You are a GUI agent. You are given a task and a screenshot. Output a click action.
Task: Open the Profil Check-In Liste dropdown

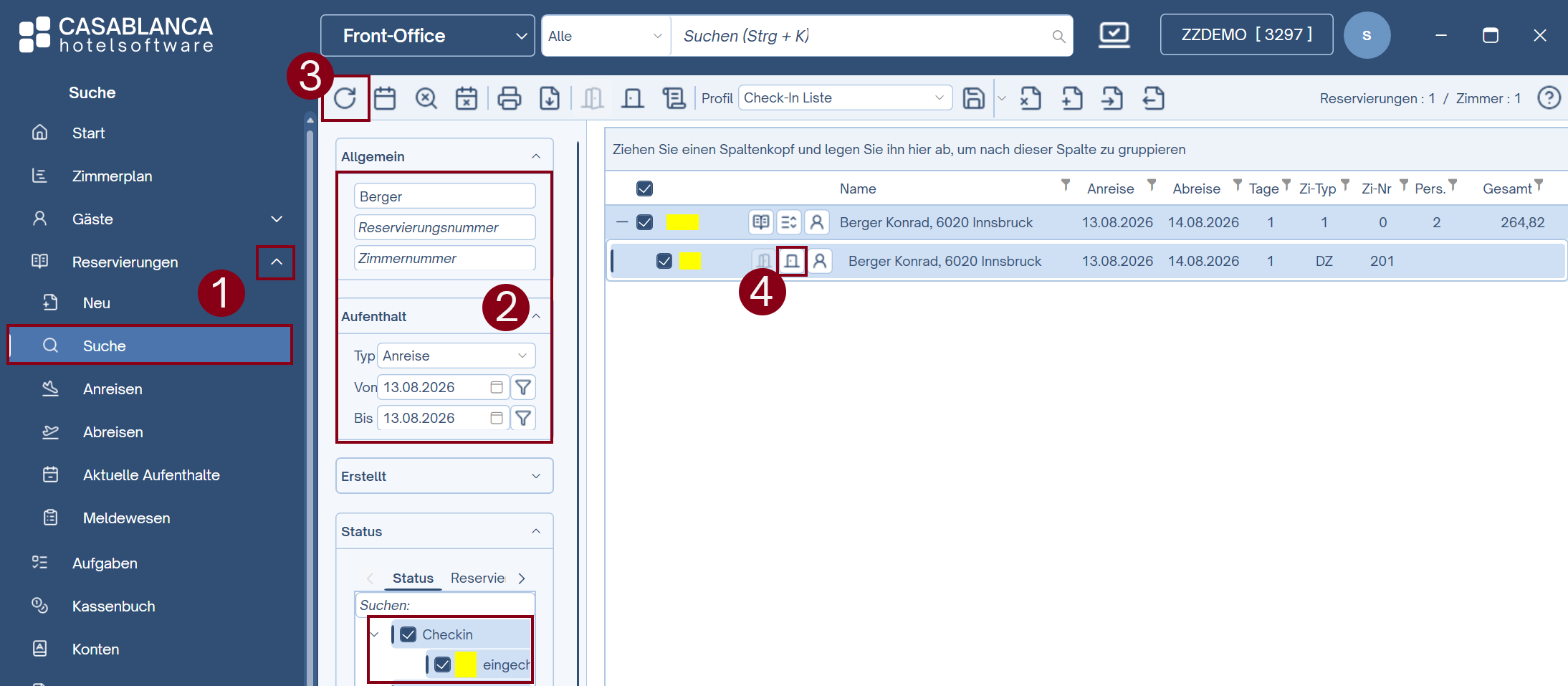coord(846,97)
